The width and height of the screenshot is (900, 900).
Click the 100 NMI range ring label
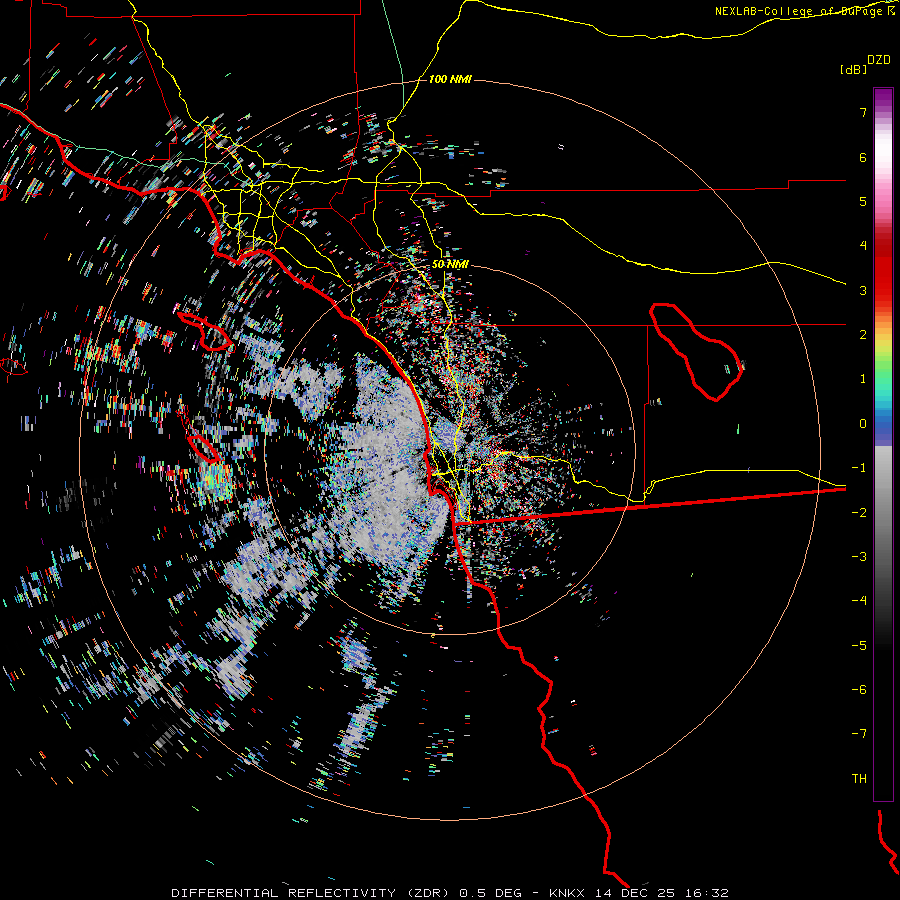tap(450, 79)
